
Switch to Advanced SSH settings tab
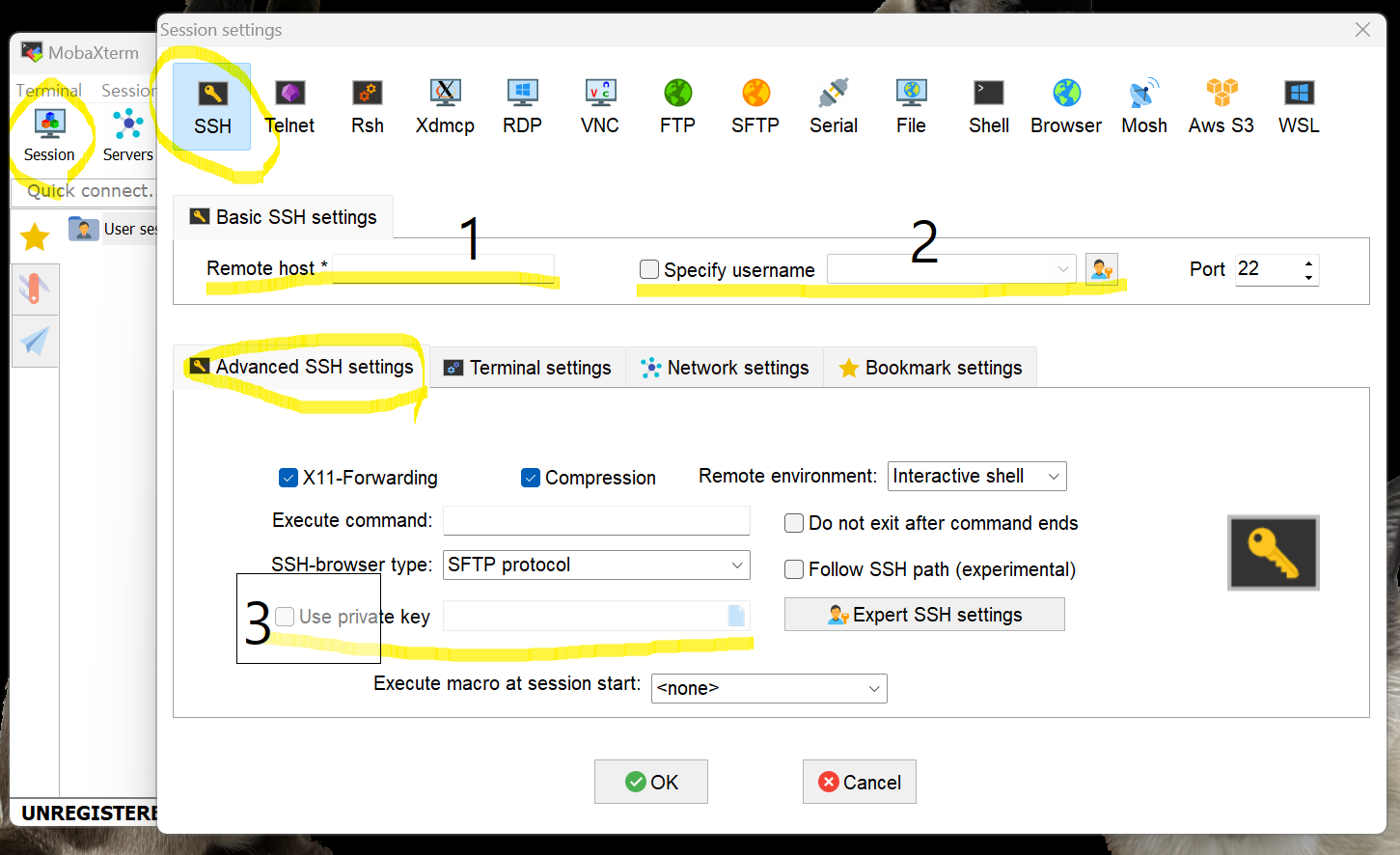301,367
